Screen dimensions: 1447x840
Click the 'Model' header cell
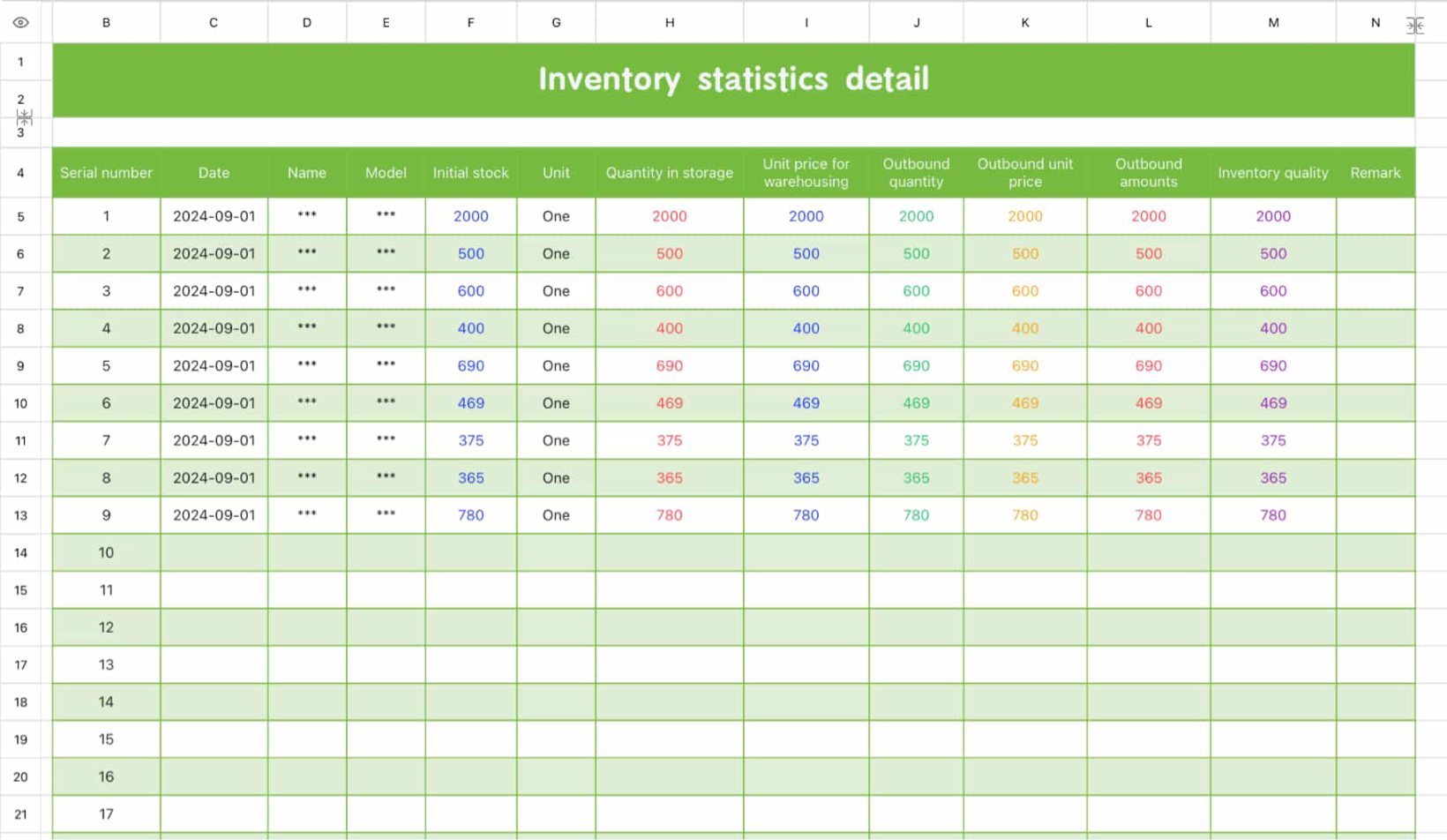[x=386, y=173]
